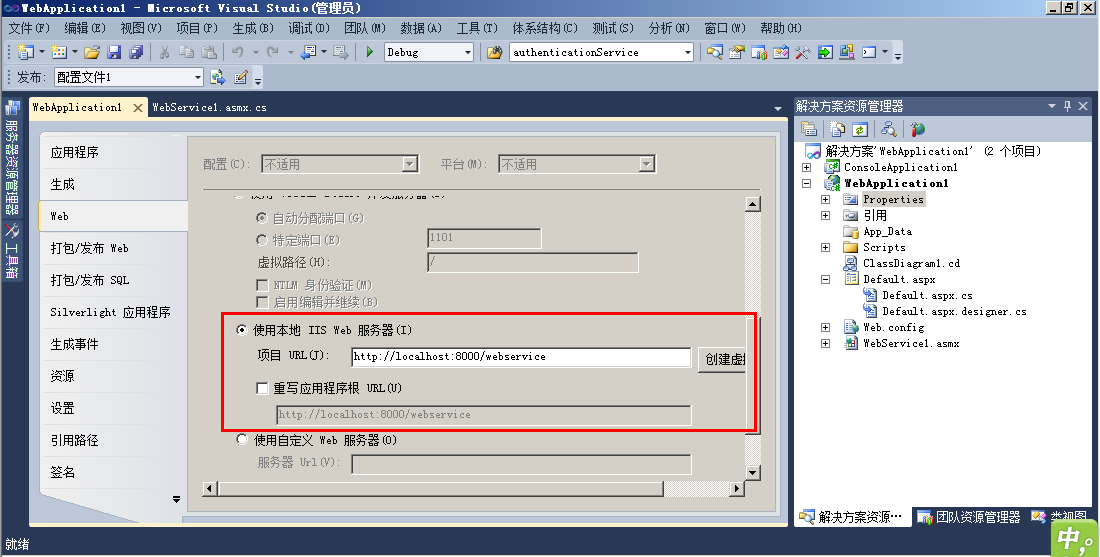Start debugging with the green play icon

(x=370, y=52)
